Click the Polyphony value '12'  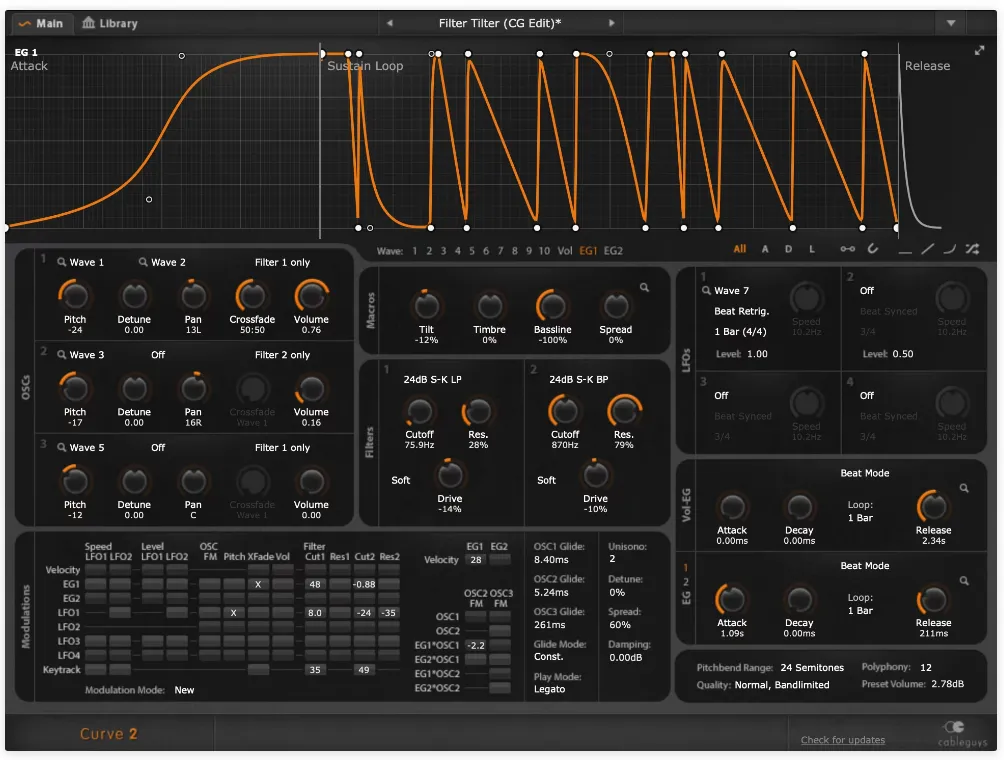click(926, 667)
